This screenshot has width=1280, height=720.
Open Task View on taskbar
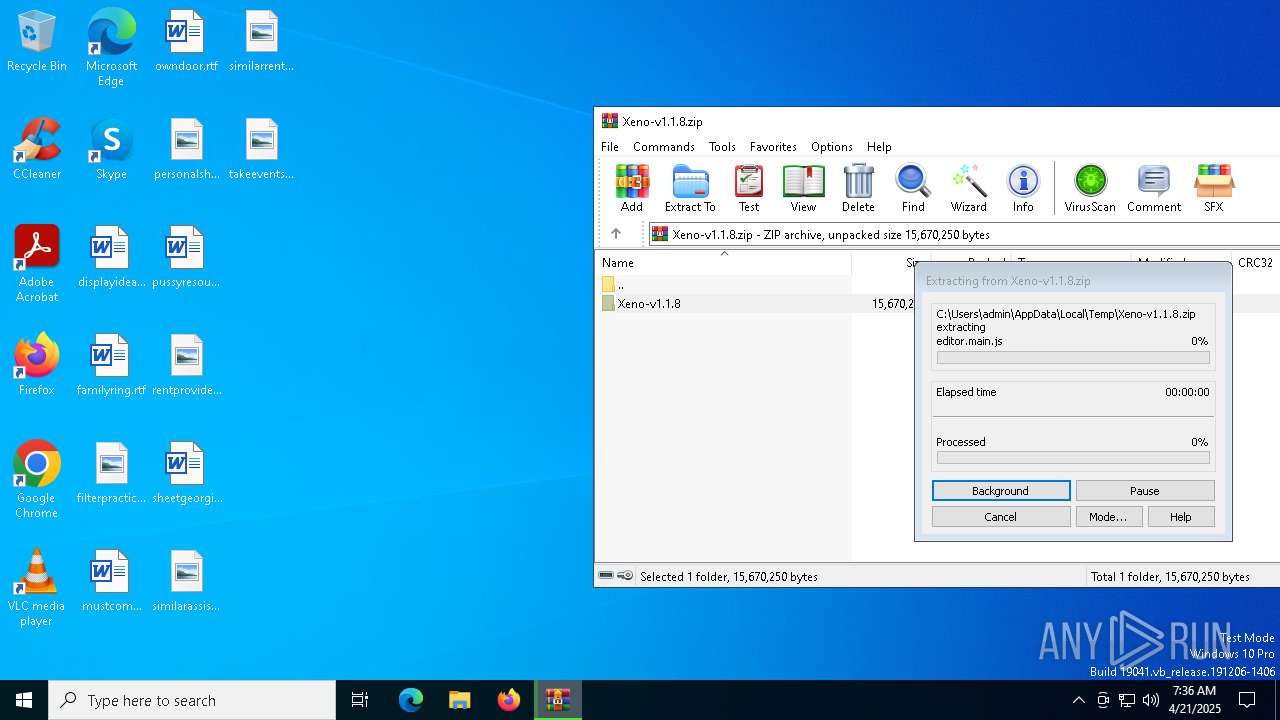click(x=360, y=700)
